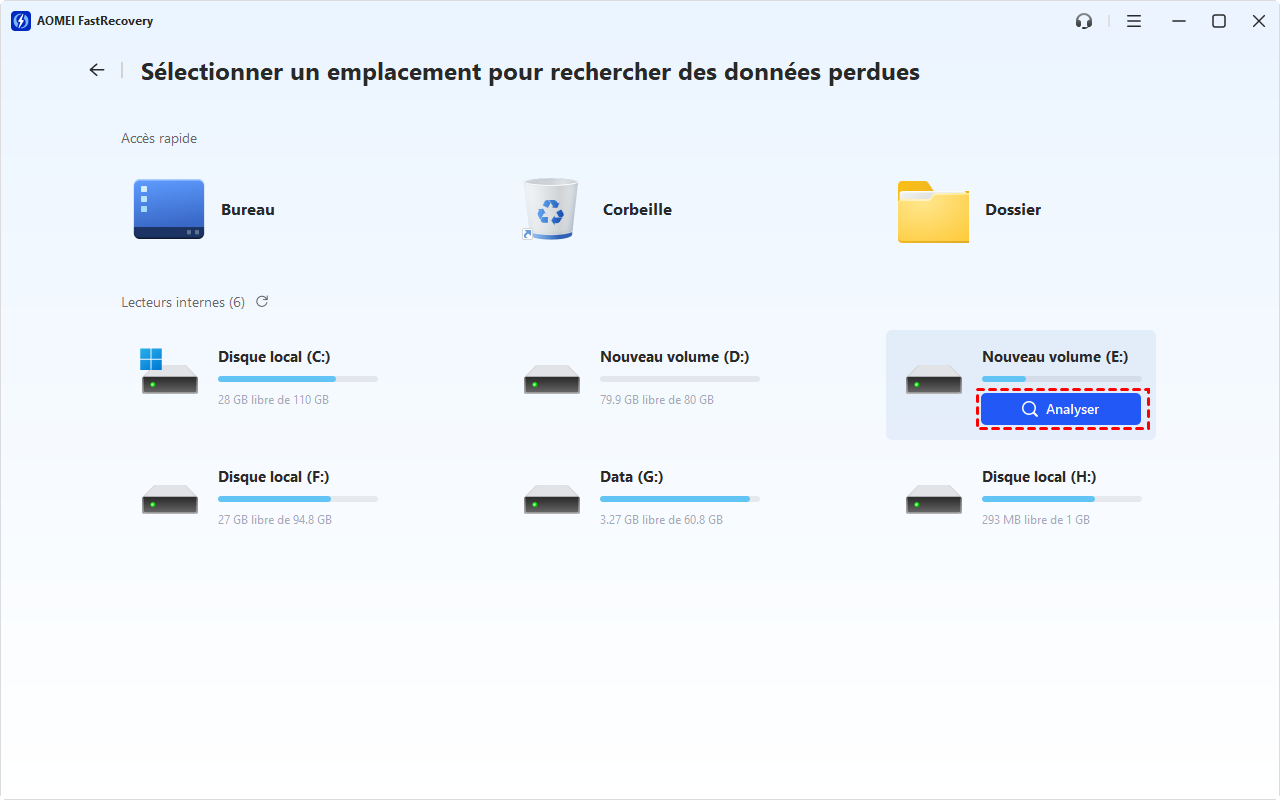Image resolution: width=1280 pixels, height=800 pixels.
Task: Select the Disque local (C:) drive icon
Action: click(x=169, y=371)
